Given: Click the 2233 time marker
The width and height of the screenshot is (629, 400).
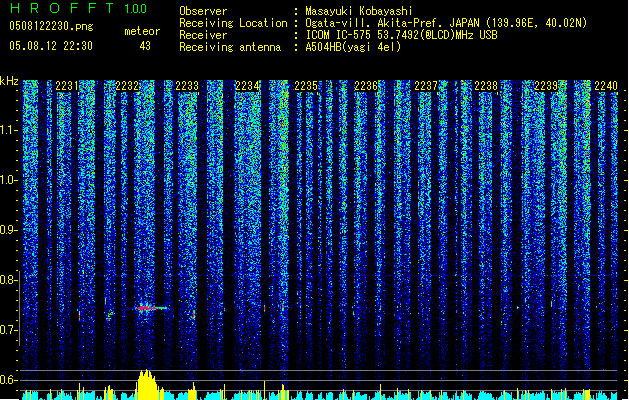Looking at the screenshot, I should [x=187, y=86].
